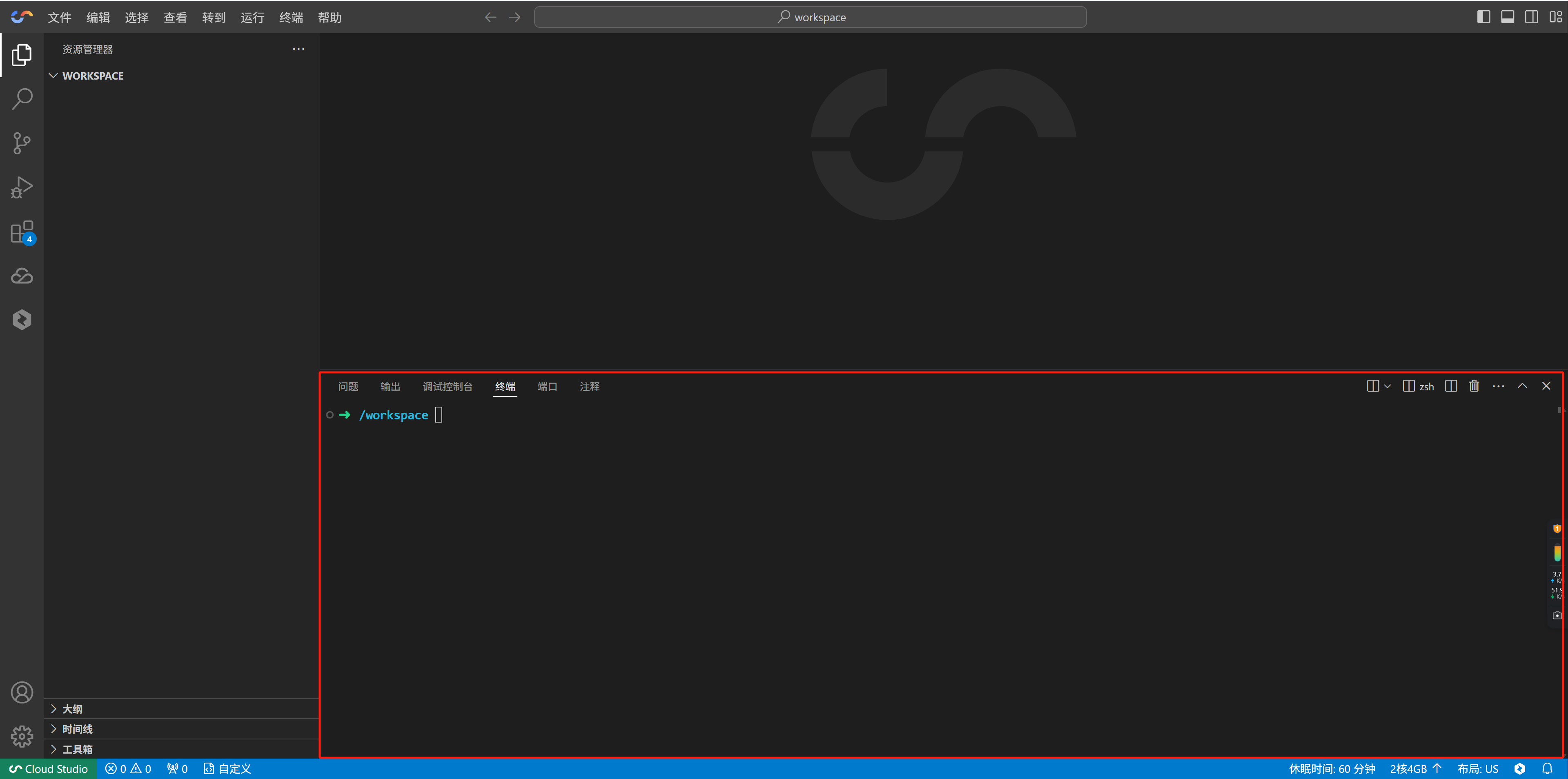Image resolution: width=1568 pixels, height=779 pixels.
Task: Open new terminal profile dropdown arrow
Action: (x=1387, y=387)
